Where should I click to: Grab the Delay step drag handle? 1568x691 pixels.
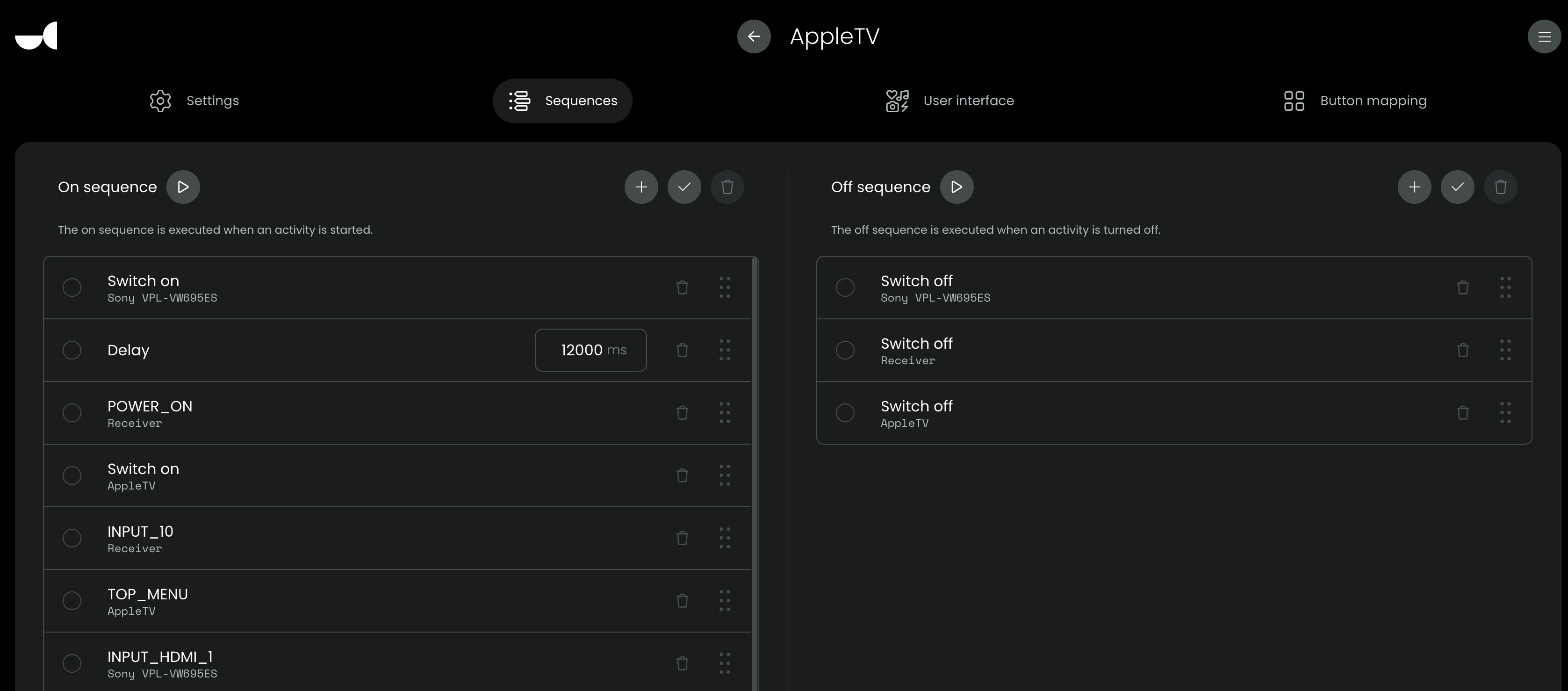(x=724, y=350)
